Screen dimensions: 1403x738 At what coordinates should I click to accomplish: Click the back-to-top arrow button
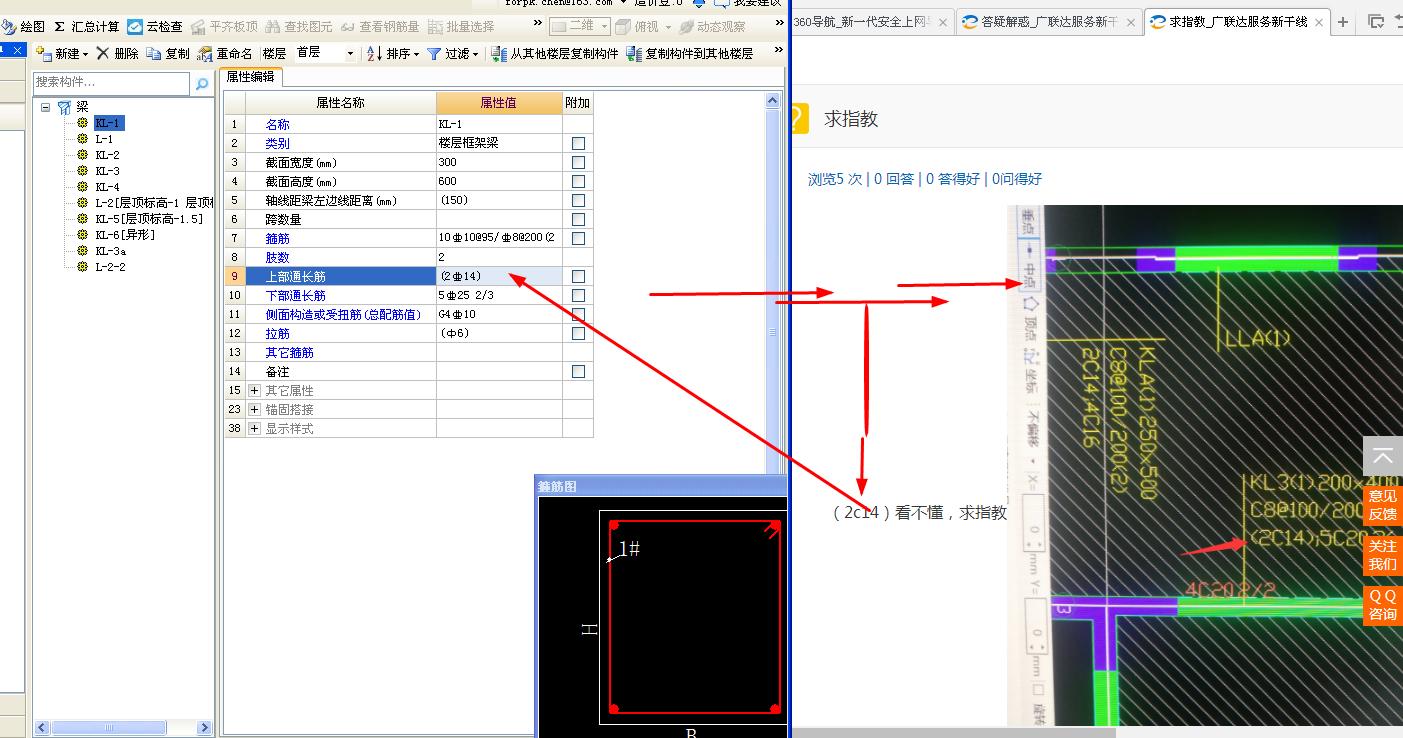pyautogui.click(x=1383, y=456)
